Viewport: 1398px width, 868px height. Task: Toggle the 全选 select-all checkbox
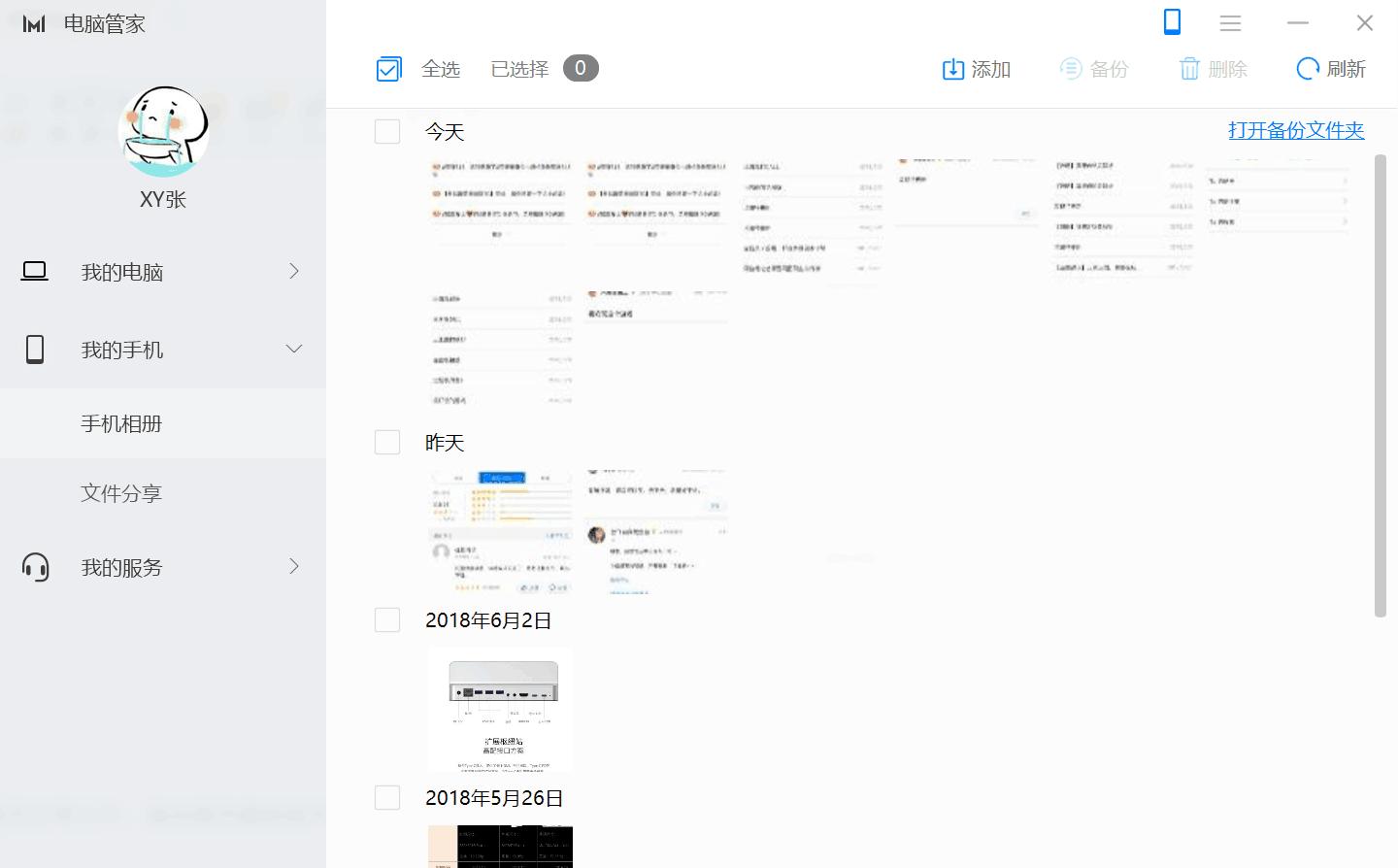(388, 69)
